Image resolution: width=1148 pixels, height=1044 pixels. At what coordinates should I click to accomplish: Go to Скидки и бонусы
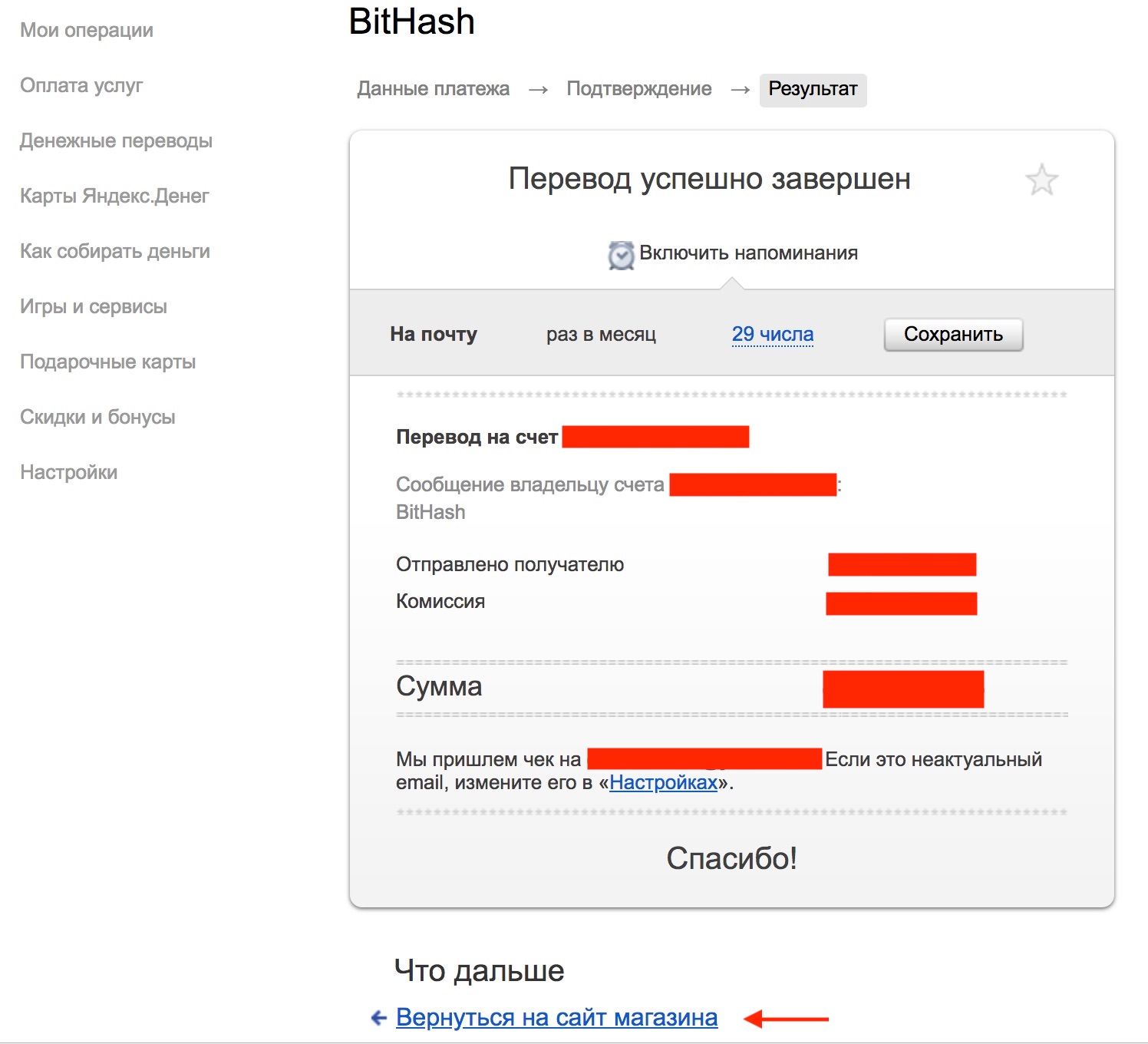click(x=97, y=417)
